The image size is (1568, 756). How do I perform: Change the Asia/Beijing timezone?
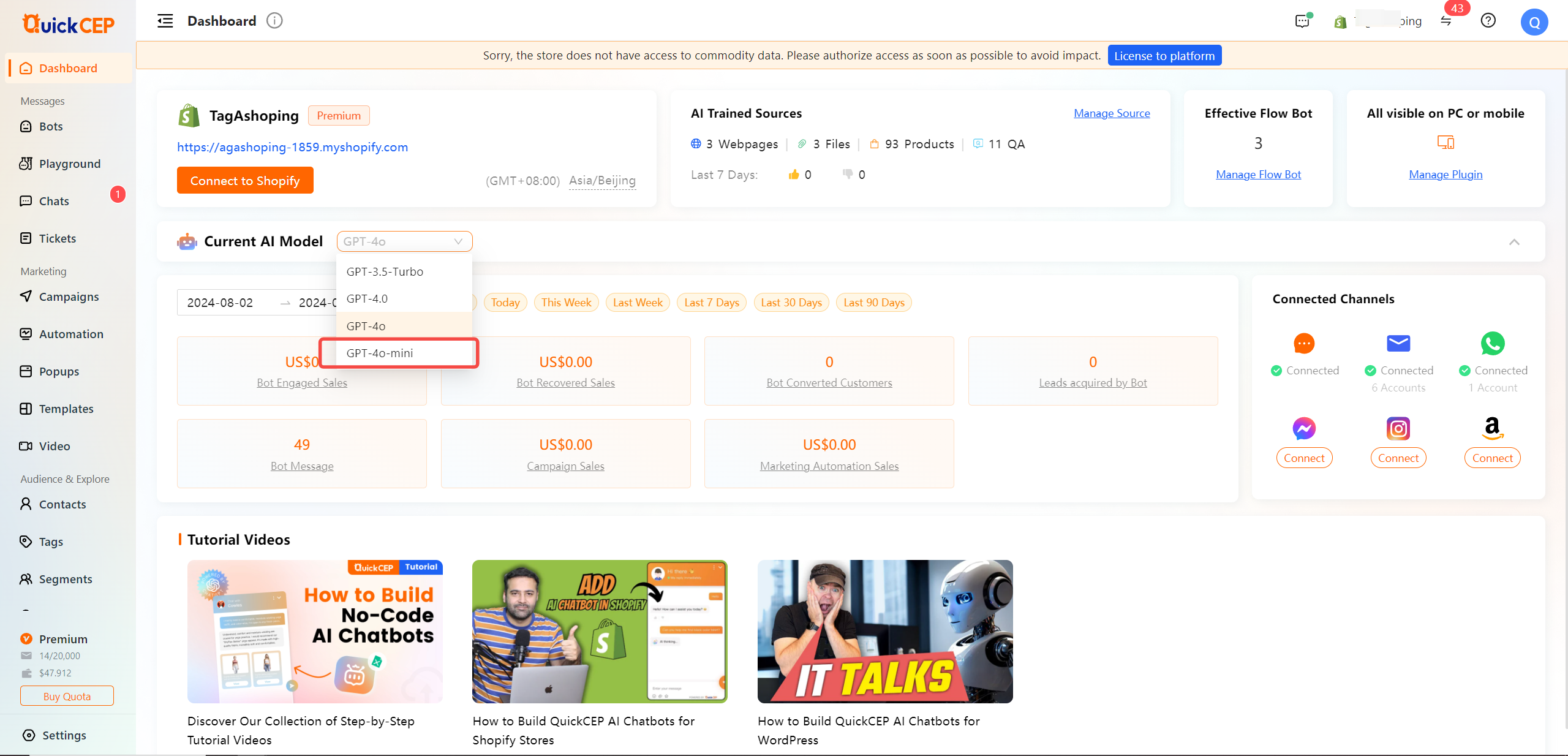pyautogui.click(x=602, y=180)
